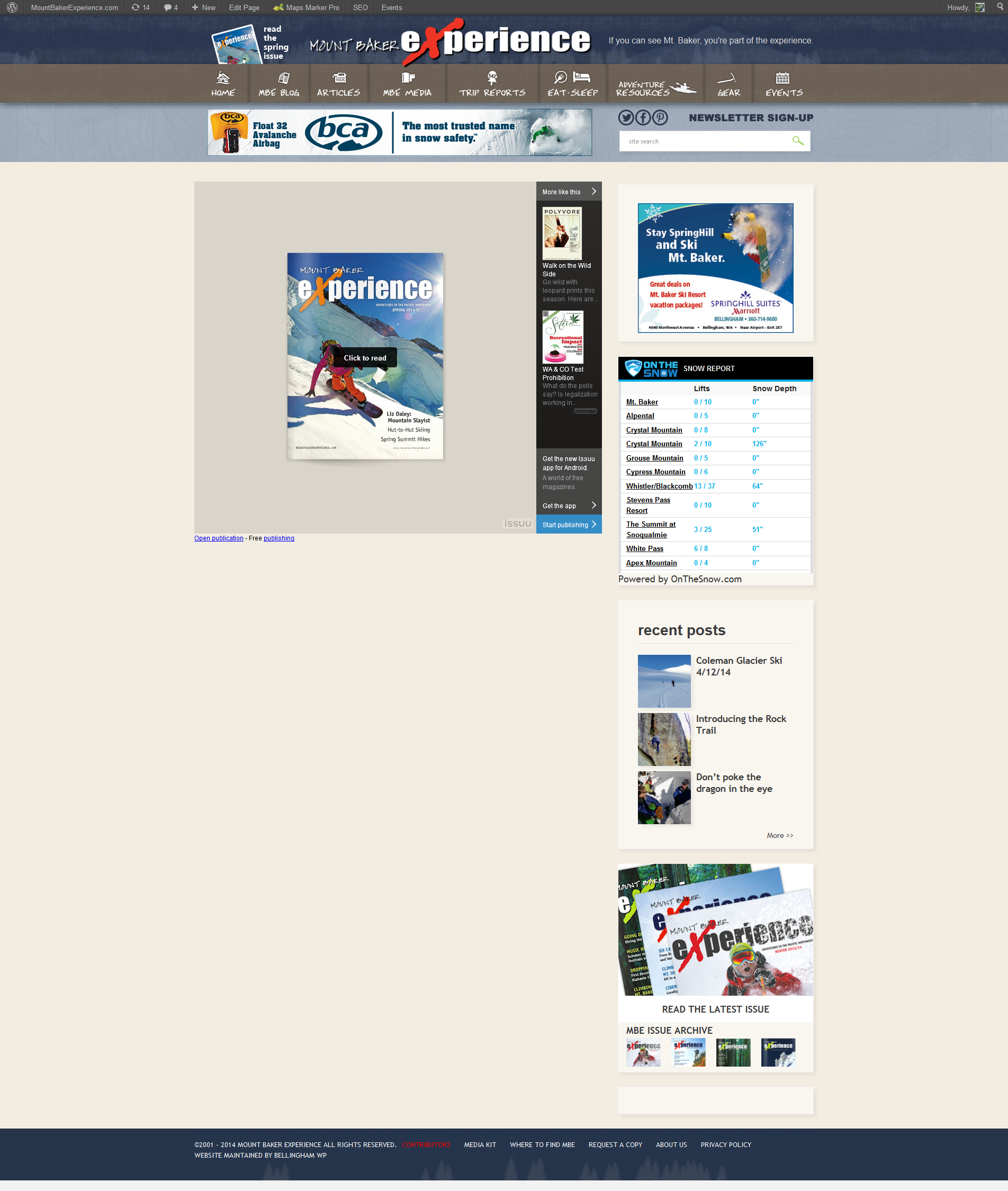Image resolution: width=1008 pixels, height=1191 pixels.
Task: Open WA & CO Test Prohibition thumbnail
Action: pos(563,337)
